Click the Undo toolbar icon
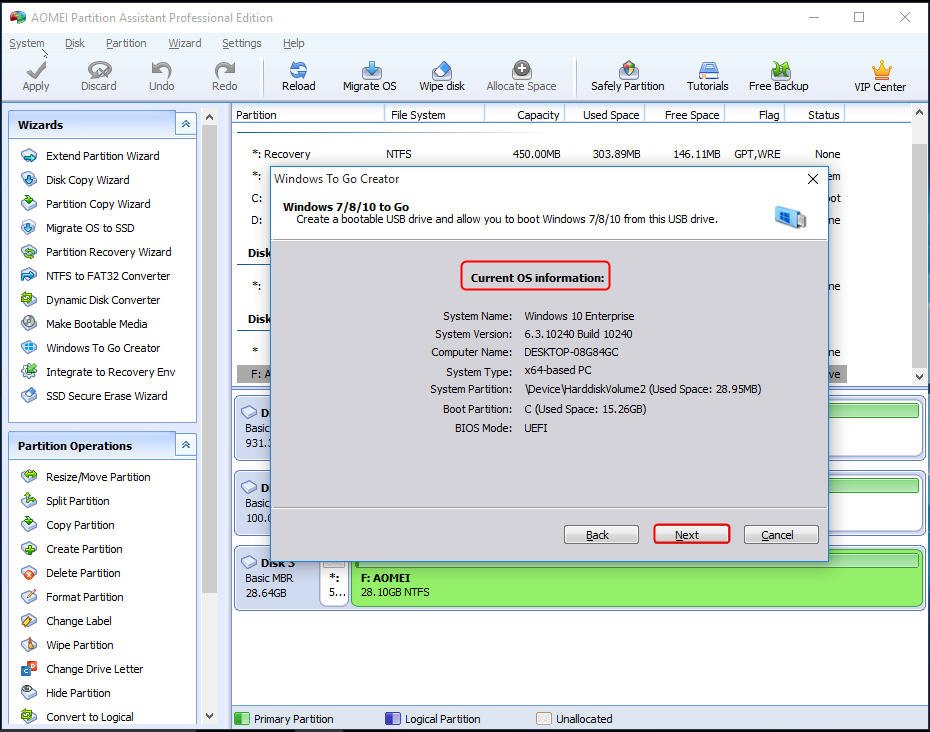The image size is (930, 732). [161, 77]
